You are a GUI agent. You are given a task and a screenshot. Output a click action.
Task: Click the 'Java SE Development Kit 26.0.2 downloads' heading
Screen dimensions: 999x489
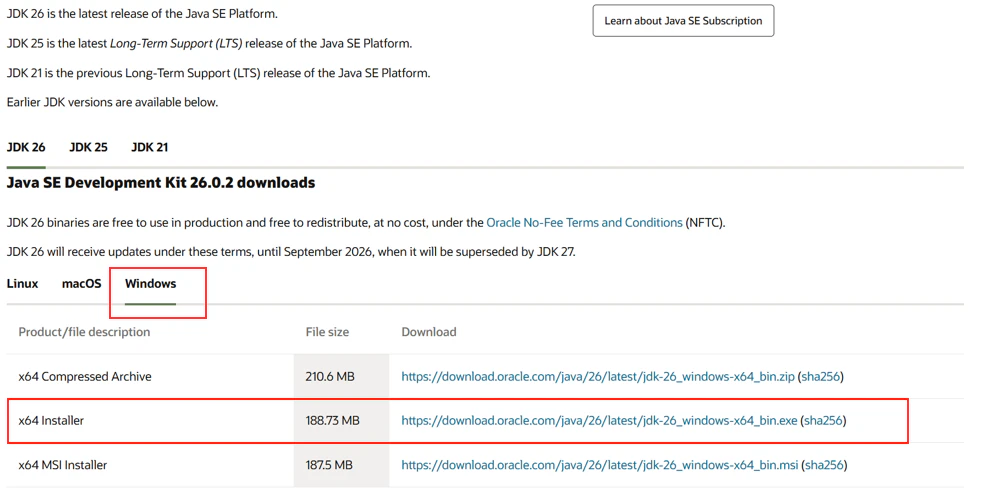tap(161, 183)
